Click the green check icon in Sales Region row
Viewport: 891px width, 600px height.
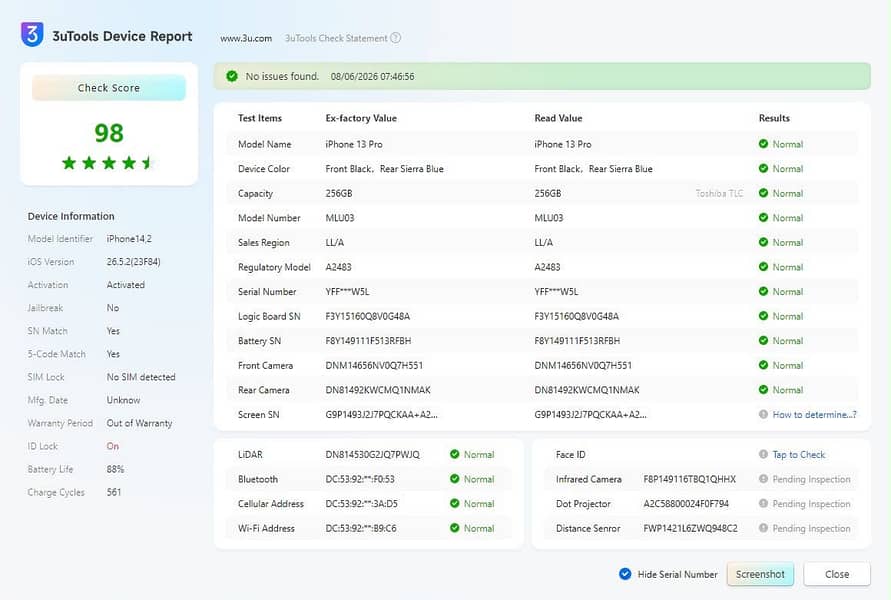pyautogui.click(x=763, y=242)
